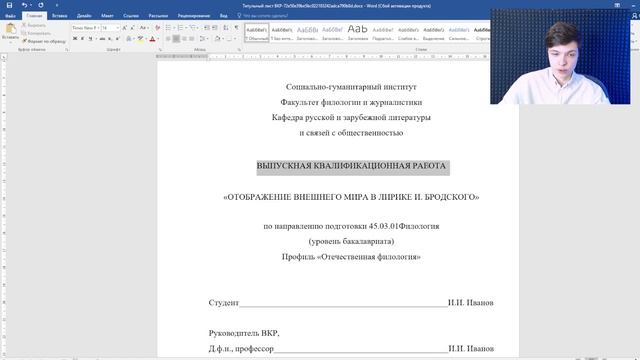Open the borders button in paragraph group
Screen dimensions: 640x360
point(229,39)
